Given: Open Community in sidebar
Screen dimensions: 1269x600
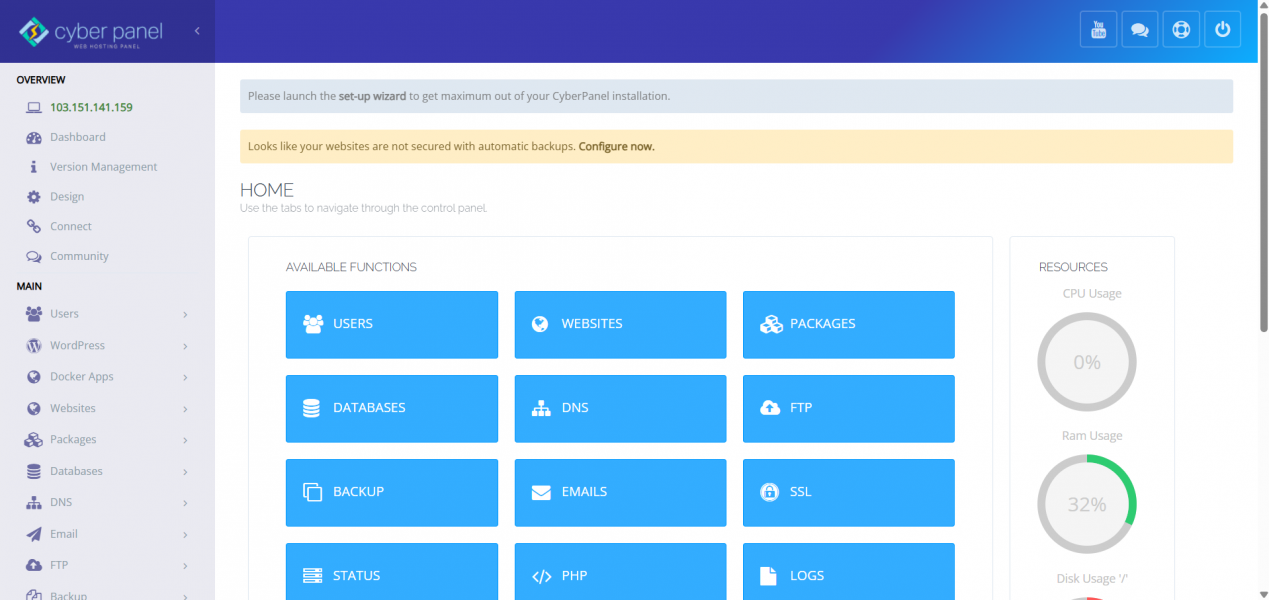Looking at the screenshot, I should pyautogui.click(x=79, y=256).
